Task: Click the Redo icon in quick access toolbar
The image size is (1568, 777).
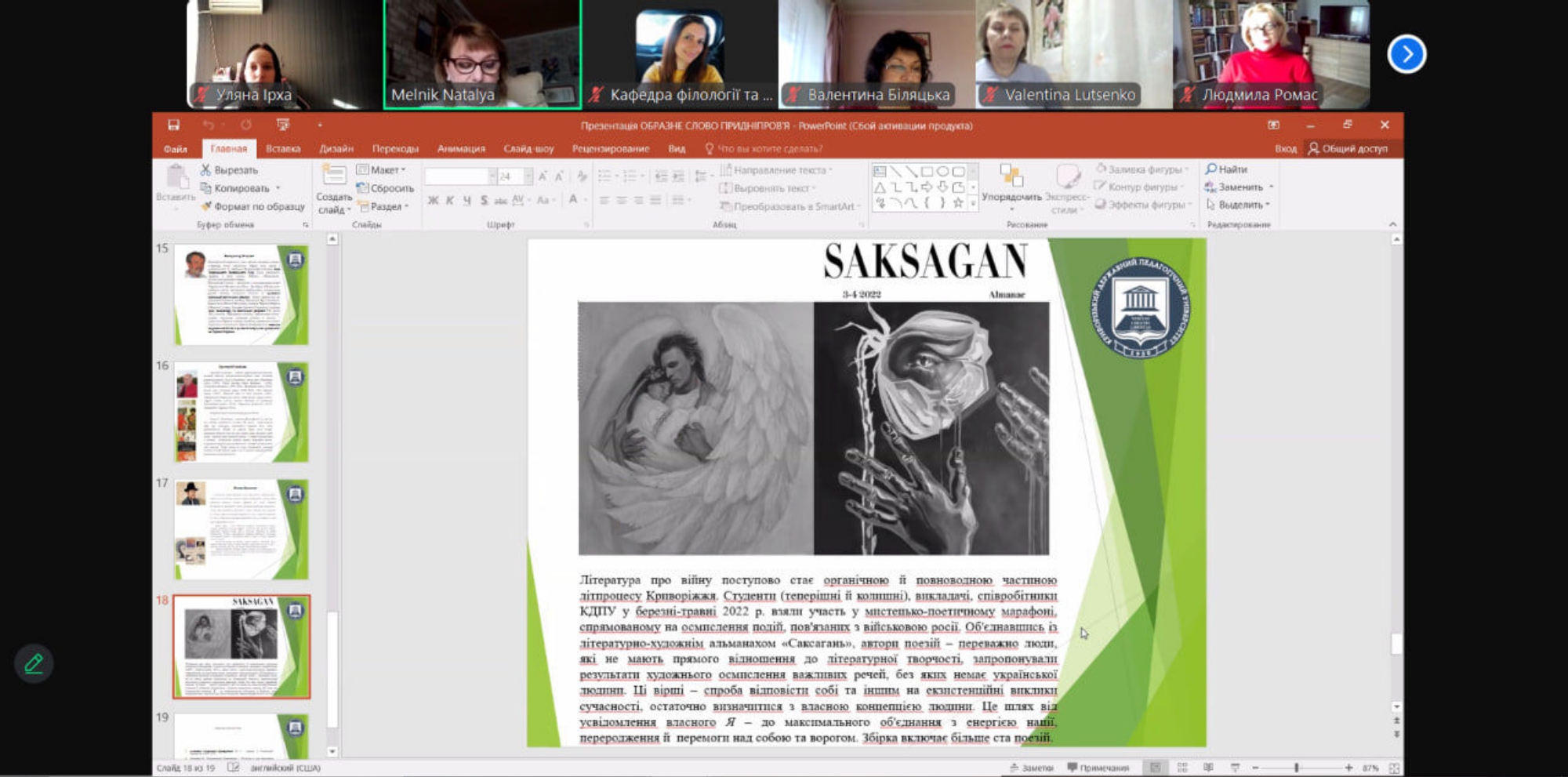Action: [x=246, y=125]
